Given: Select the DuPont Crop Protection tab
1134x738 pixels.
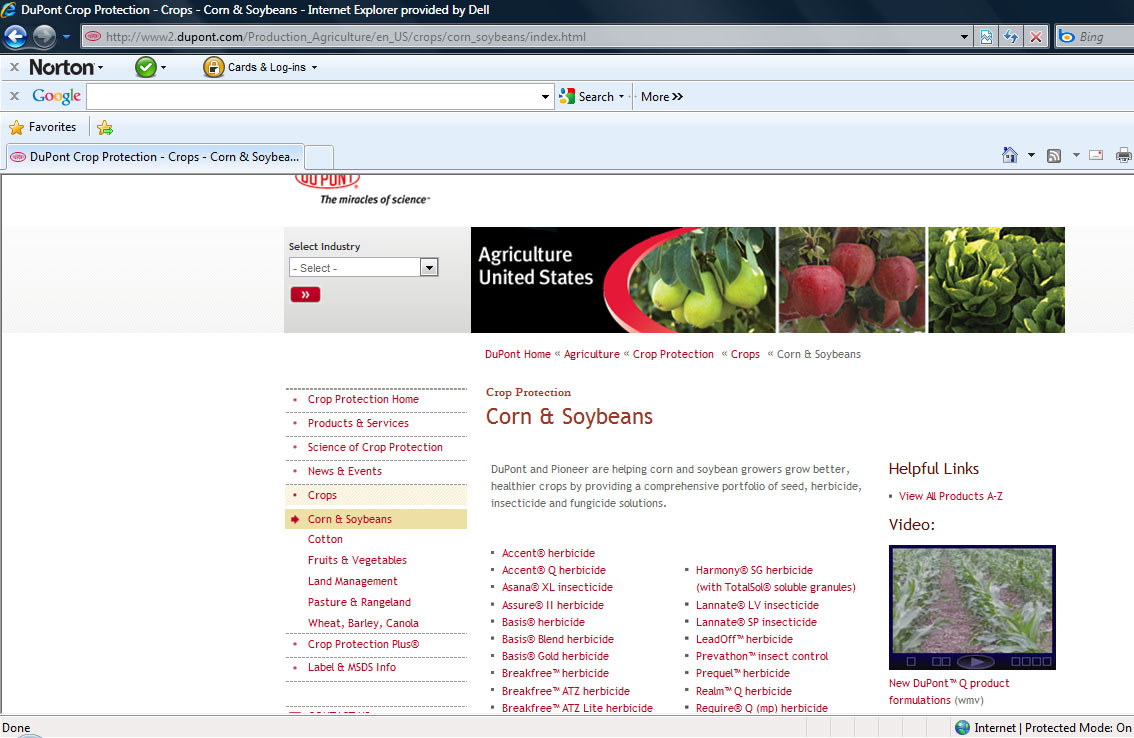Looking at the screenshot, I should pyautogui.click(x=155, y=157).
